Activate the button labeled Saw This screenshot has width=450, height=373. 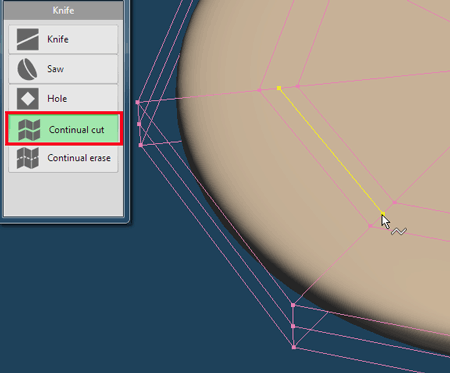point(63,69)
